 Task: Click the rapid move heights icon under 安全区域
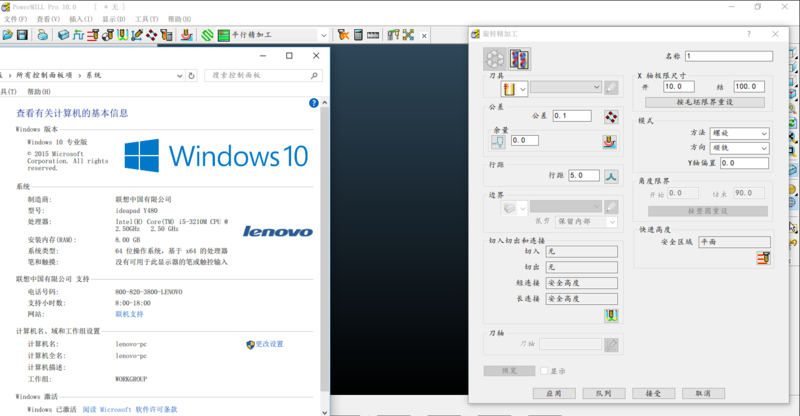[764, 258]
